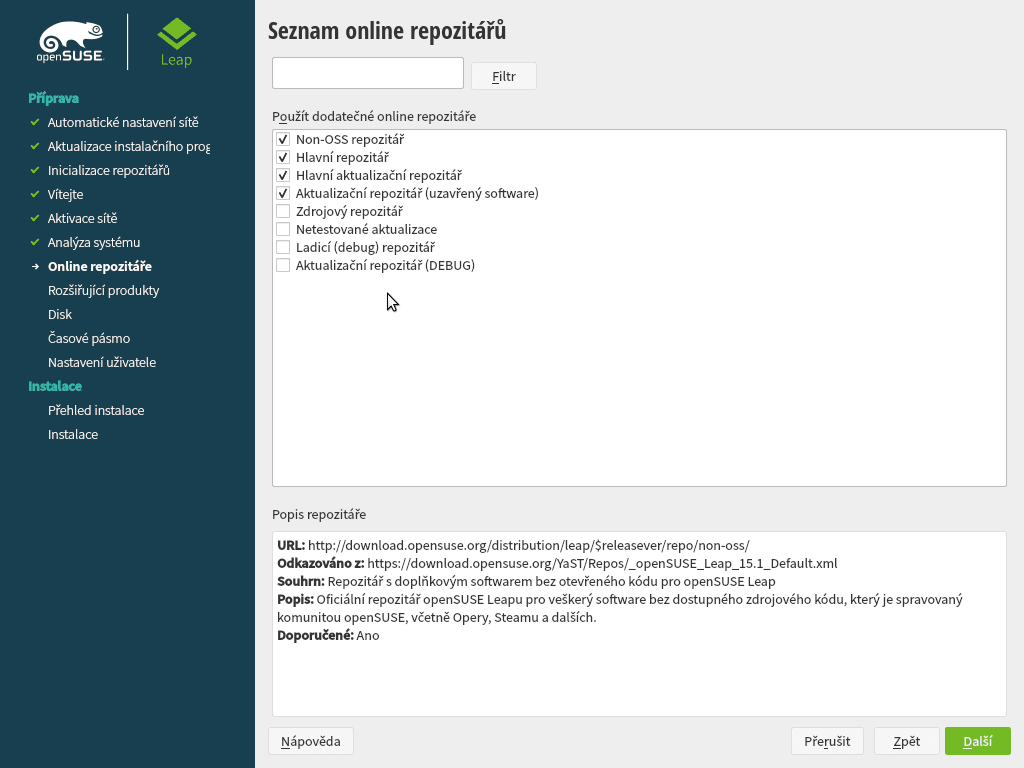The image size is (1024, 768).
Task: Enable Netestované aktualizace
Action: pyautogui.click(x=282, y=229)
